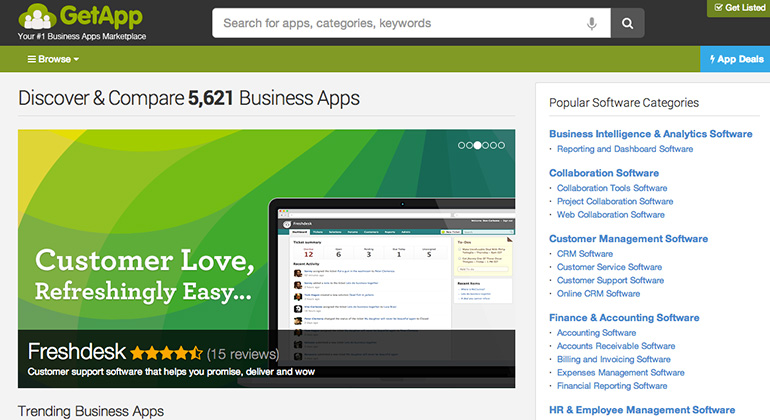The width and height of the screenshot is (770, 420).
Task: Open Reporting and Dashboard Software link
Action: pos(624,149)
